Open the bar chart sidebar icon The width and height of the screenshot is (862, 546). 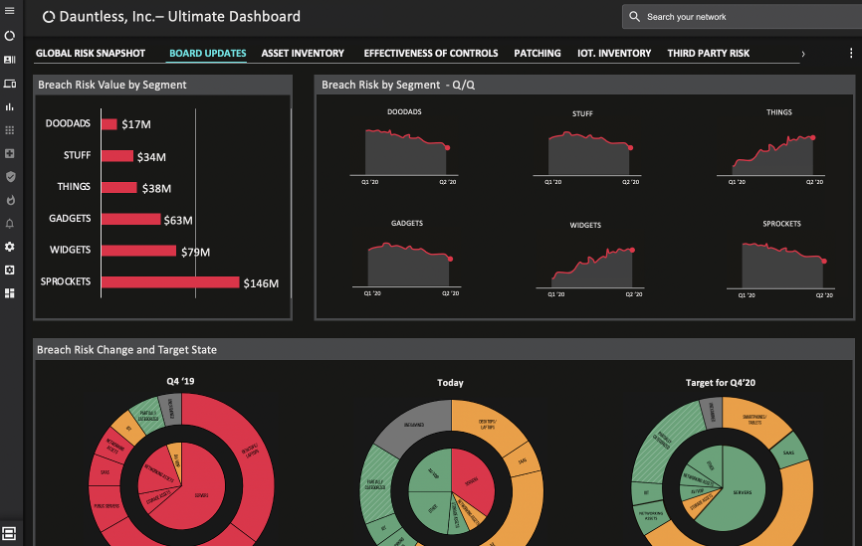point(9,107)
